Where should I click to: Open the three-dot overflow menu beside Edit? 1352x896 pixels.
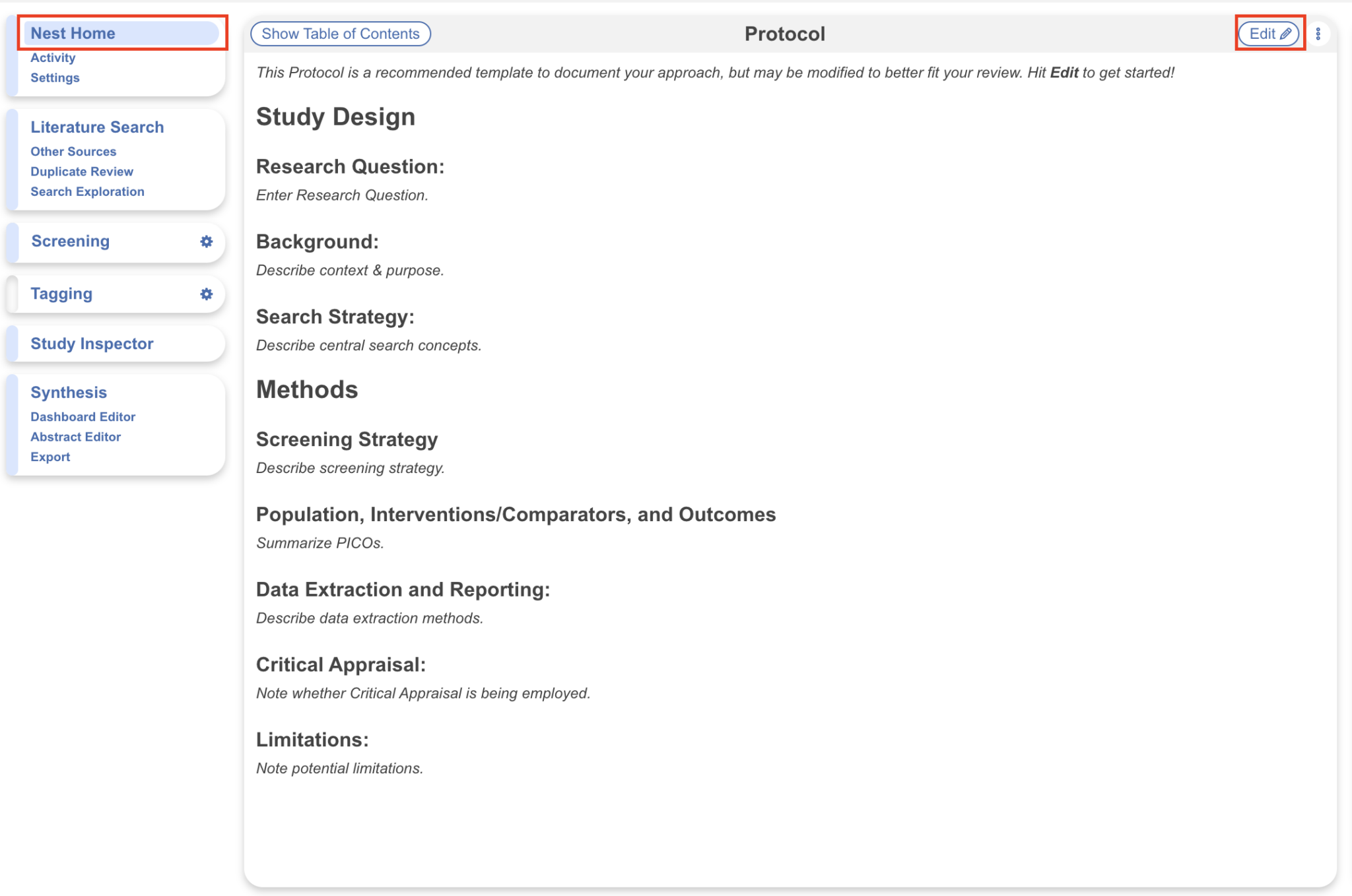[1319, 34]
